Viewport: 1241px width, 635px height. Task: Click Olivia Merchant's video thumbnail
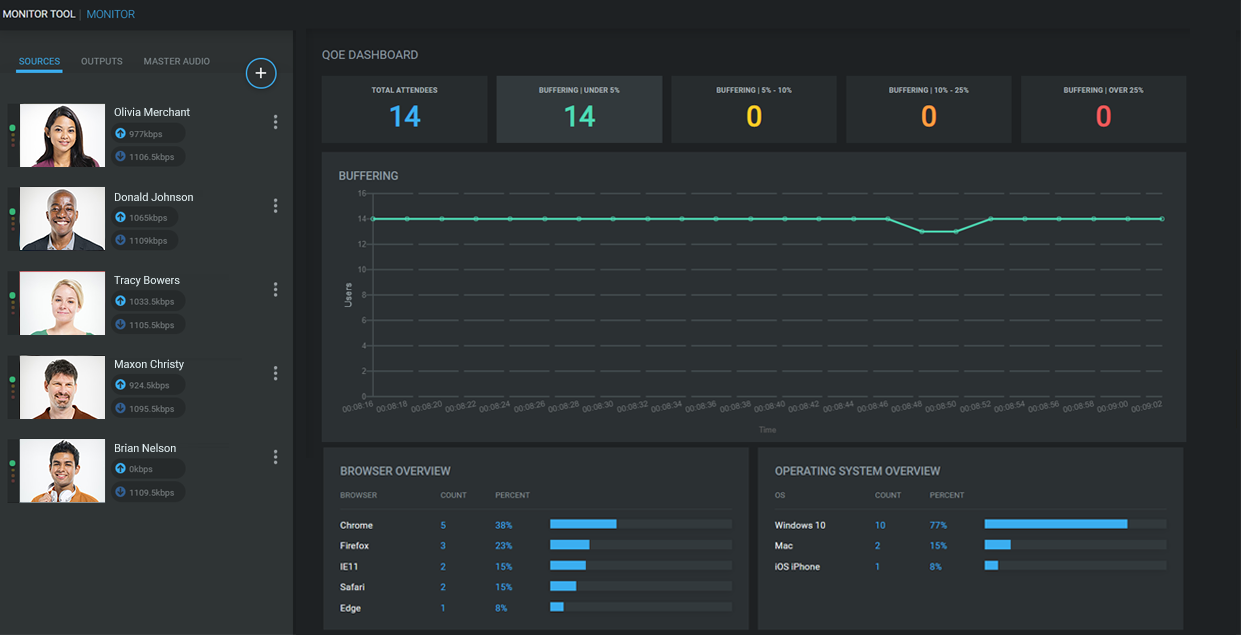[x=62, y=135]
